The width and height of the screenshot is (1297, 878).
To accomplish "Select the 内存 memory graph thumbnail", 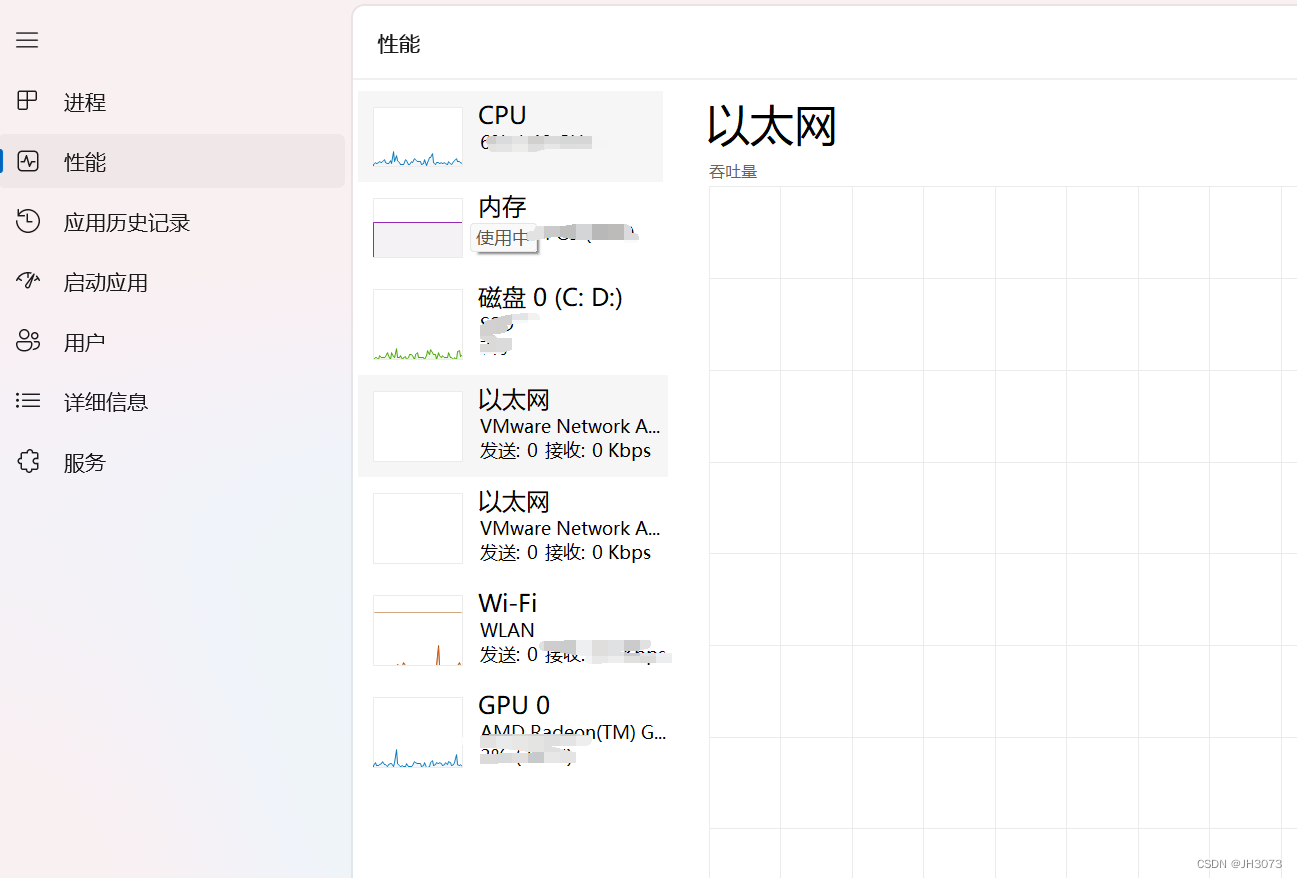I will [x=417, y=228].
